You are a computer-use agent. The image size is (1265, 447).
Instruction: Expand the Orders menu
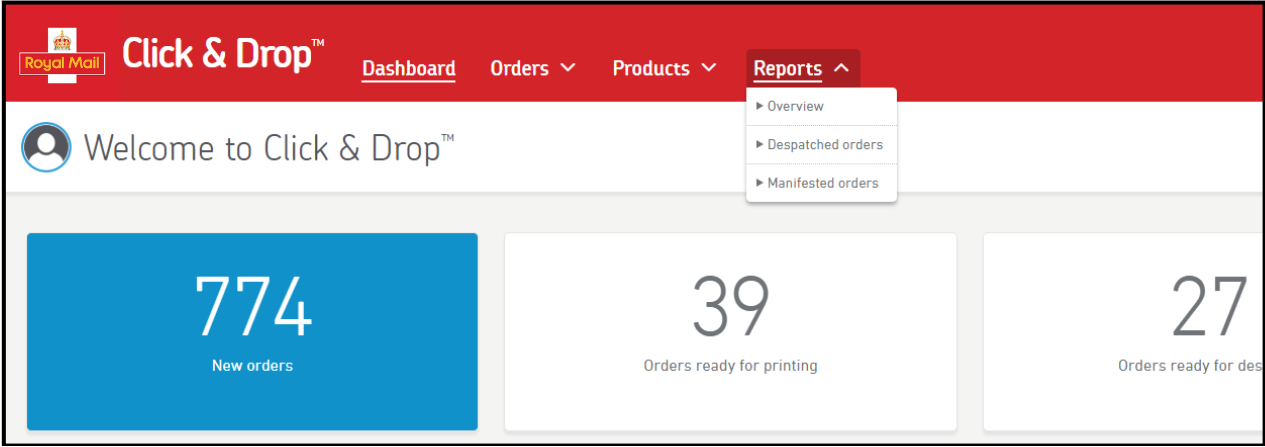click(x=532, y=68)
